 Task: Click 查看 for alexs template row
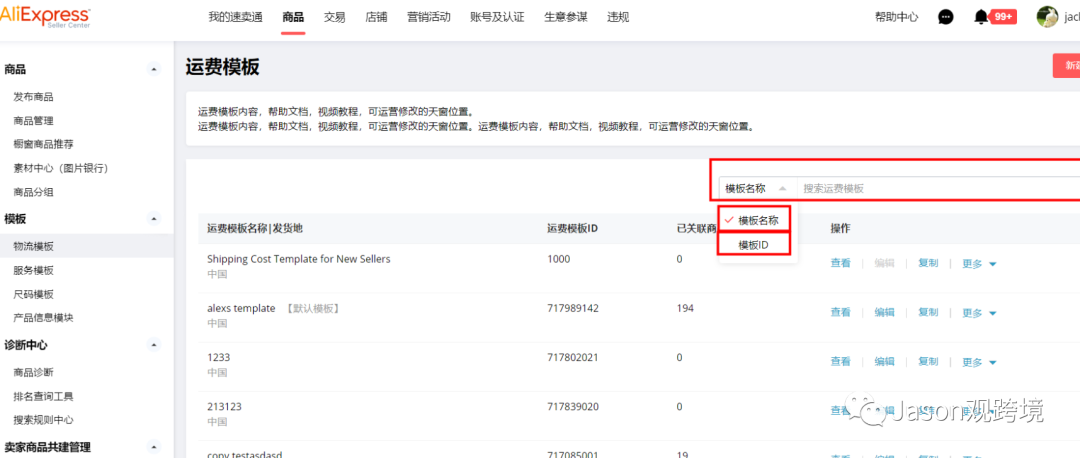(840, 312)
